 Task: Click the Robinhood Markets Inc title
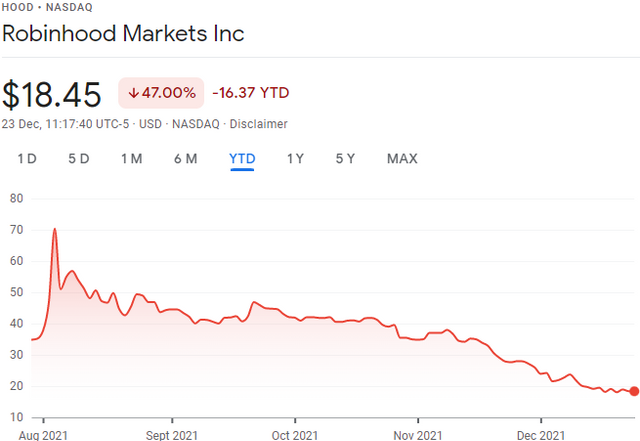click(x=123, y=33)
